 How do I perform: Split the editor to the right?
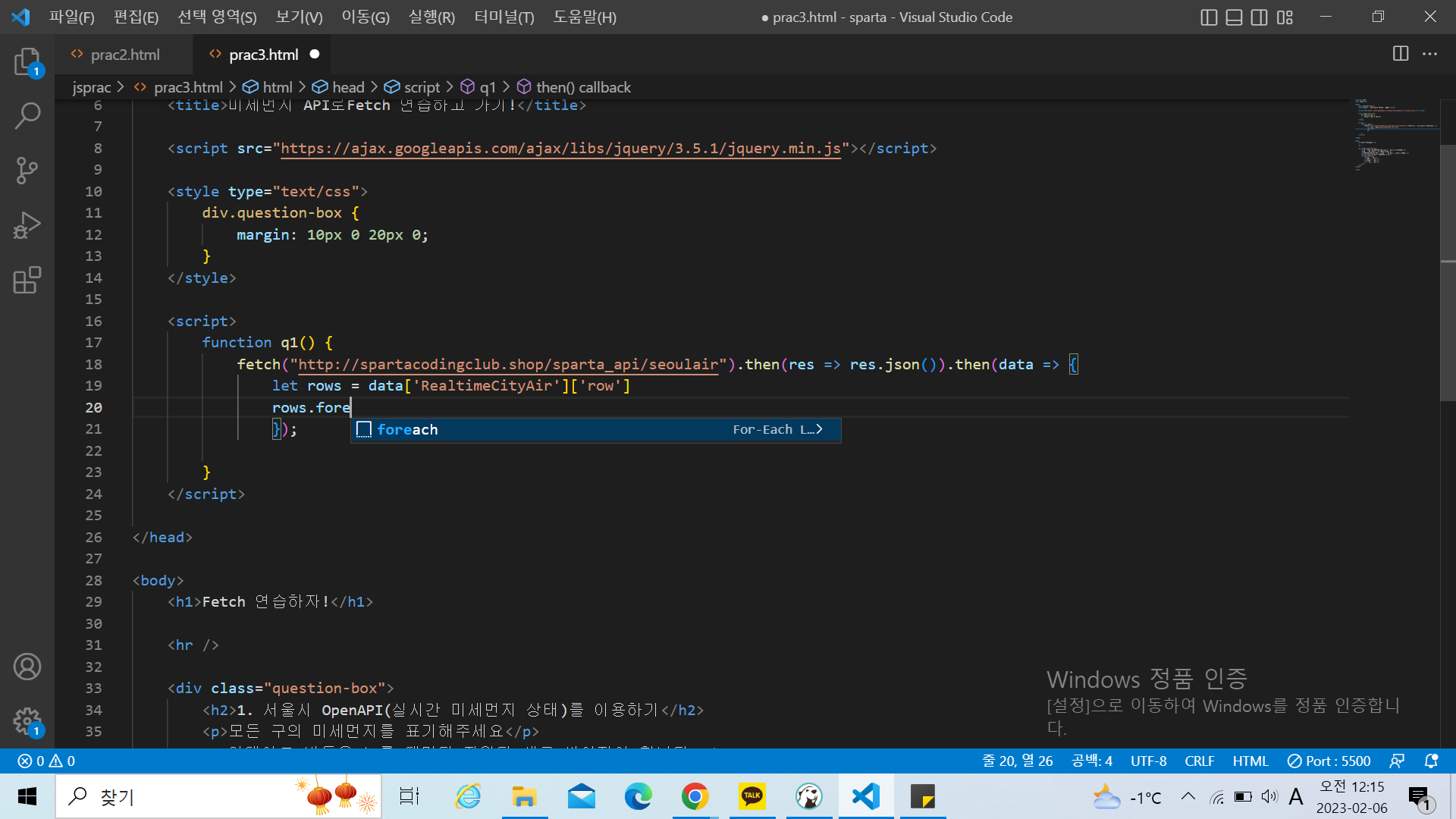1401,54
